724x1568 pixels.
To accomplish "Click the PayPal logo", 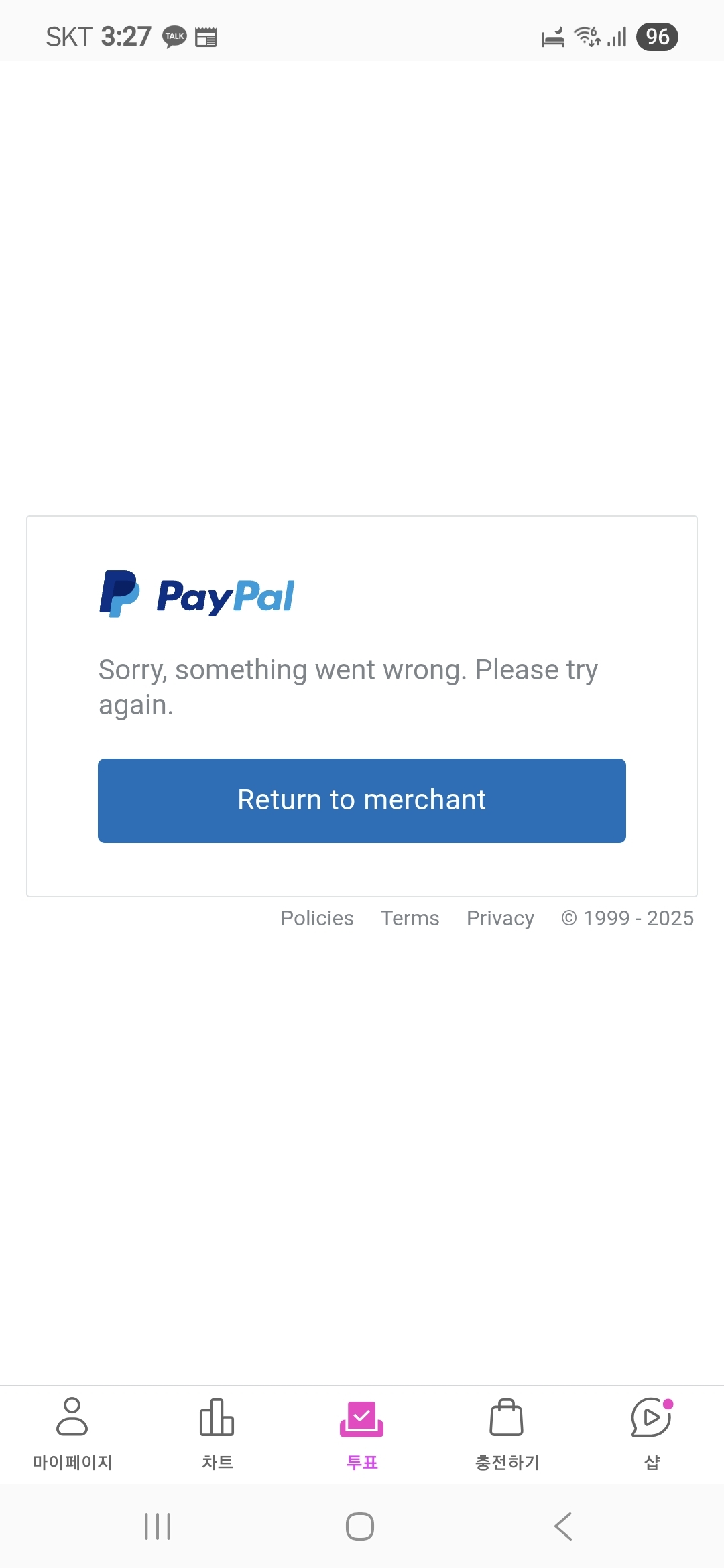I will point(197,594).
